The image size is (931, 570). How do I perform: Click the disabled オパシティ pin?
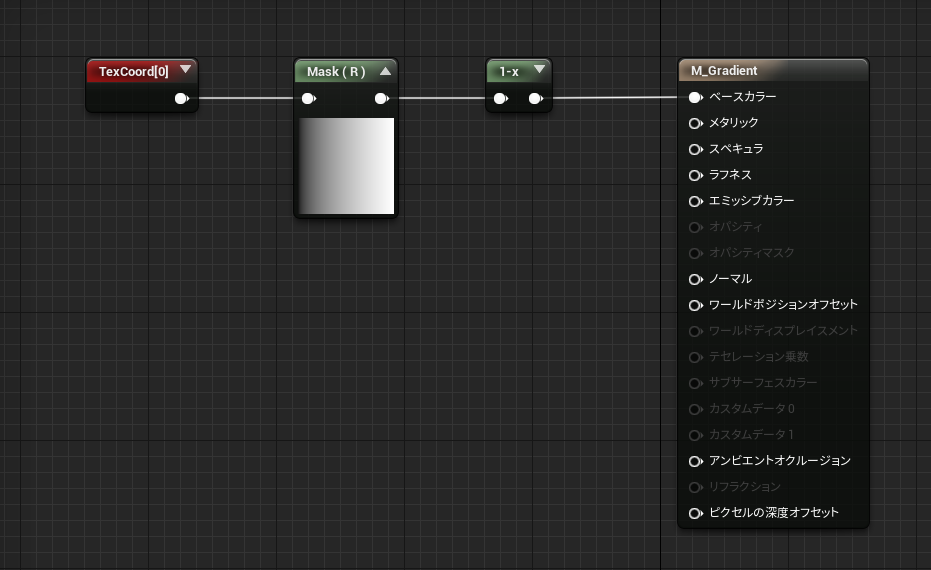pyautogui.click(x=695, y=227)
